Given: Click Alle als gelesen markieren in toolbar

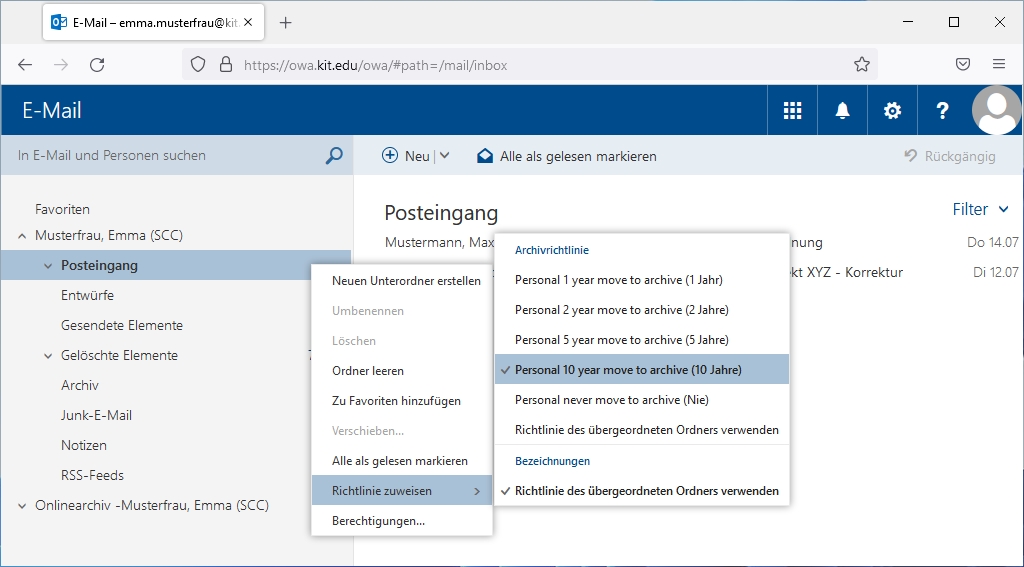Looking at the screenshot, I should tap(567, 156).
